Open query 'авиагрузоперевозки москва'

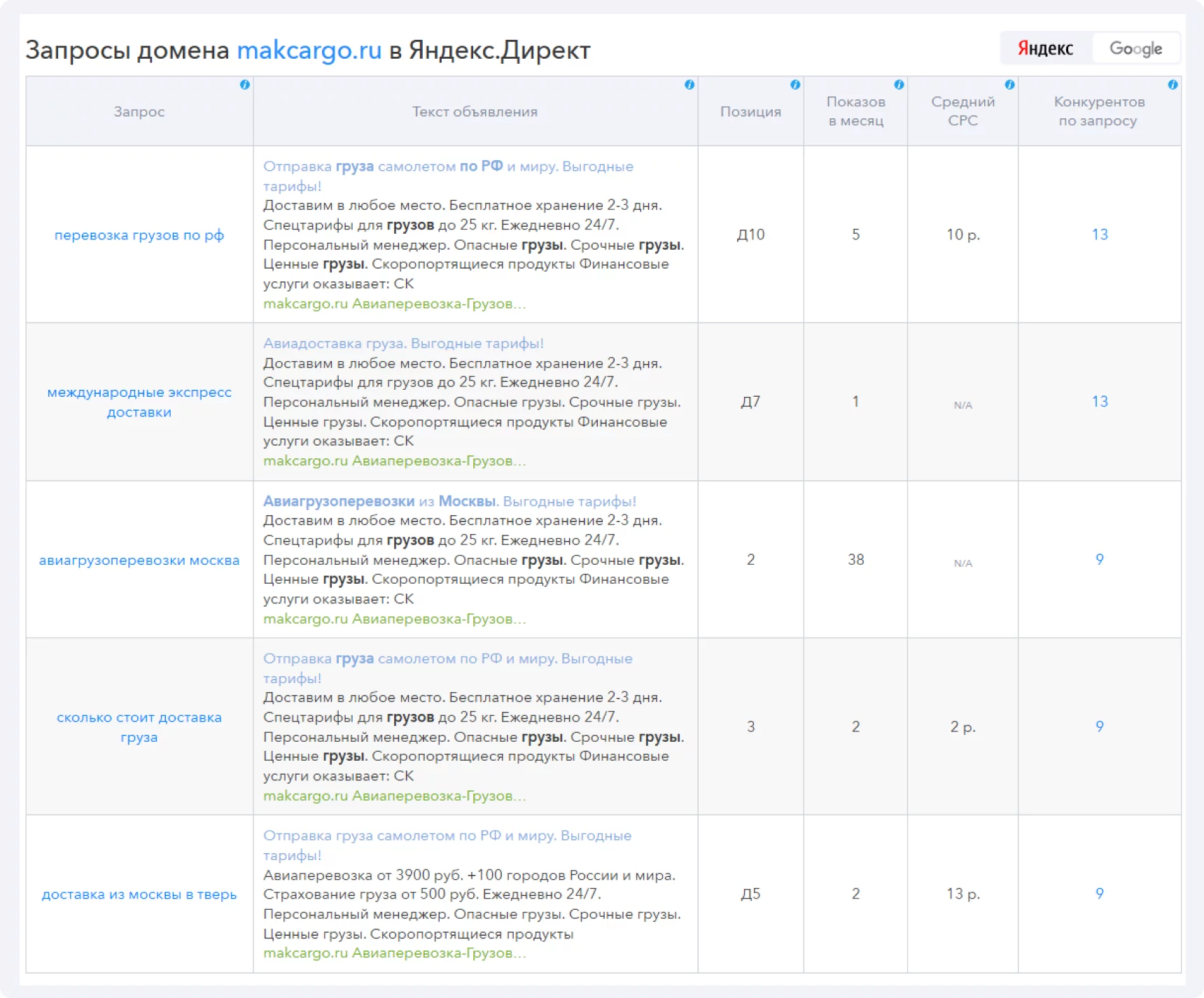[139, 560]
